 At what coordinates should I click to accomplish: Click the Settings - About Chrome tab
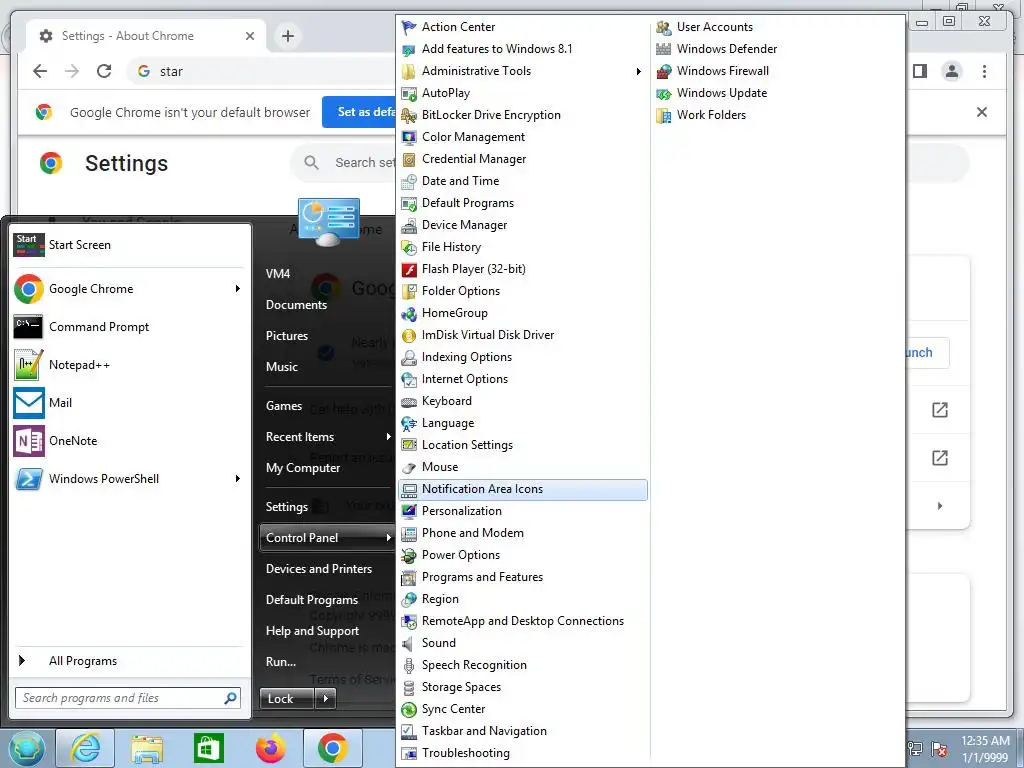pyautogui.click(x=145, y=36)
